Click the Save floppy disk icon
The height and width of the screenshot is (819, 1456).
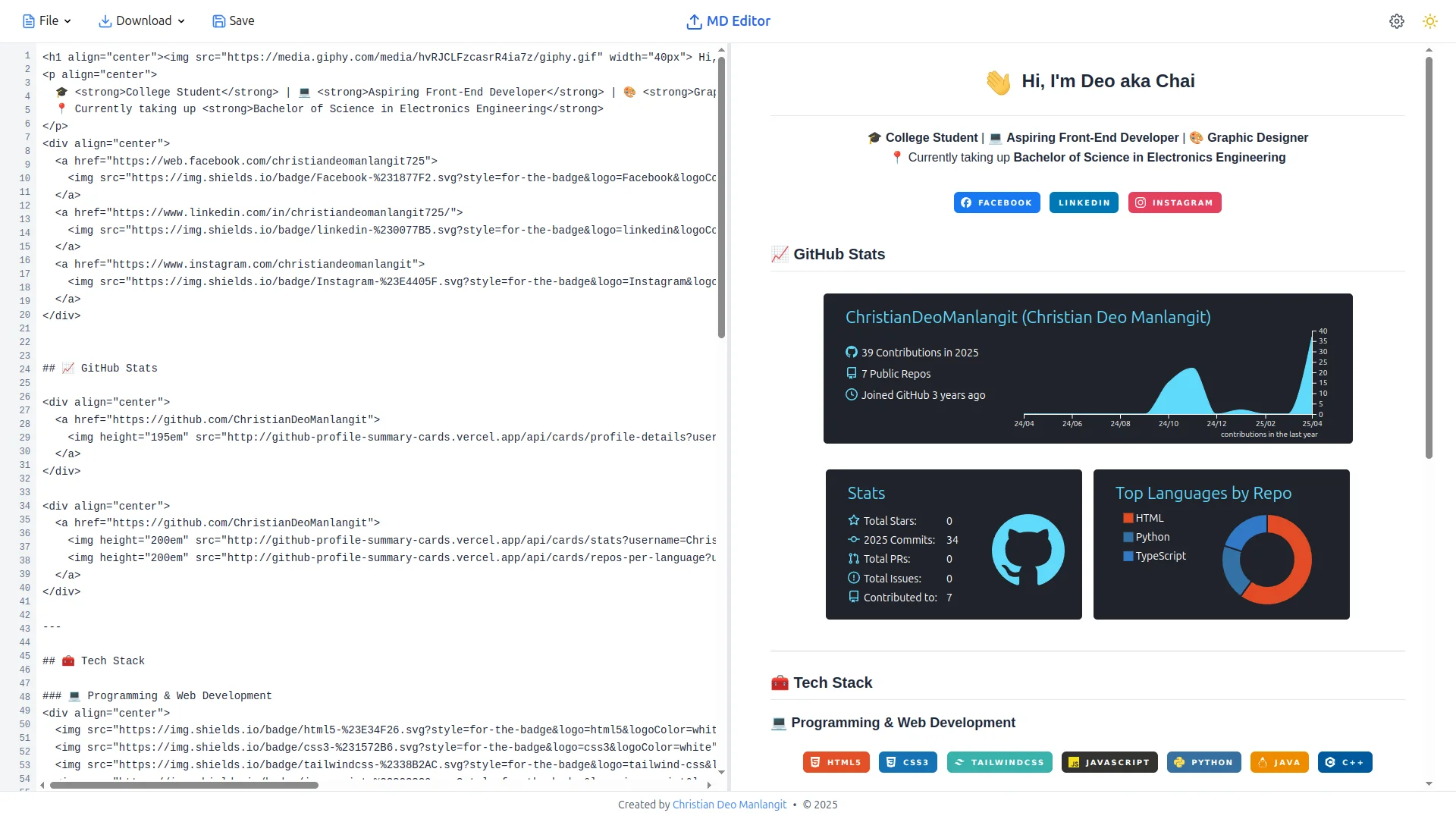click(219, 21)
